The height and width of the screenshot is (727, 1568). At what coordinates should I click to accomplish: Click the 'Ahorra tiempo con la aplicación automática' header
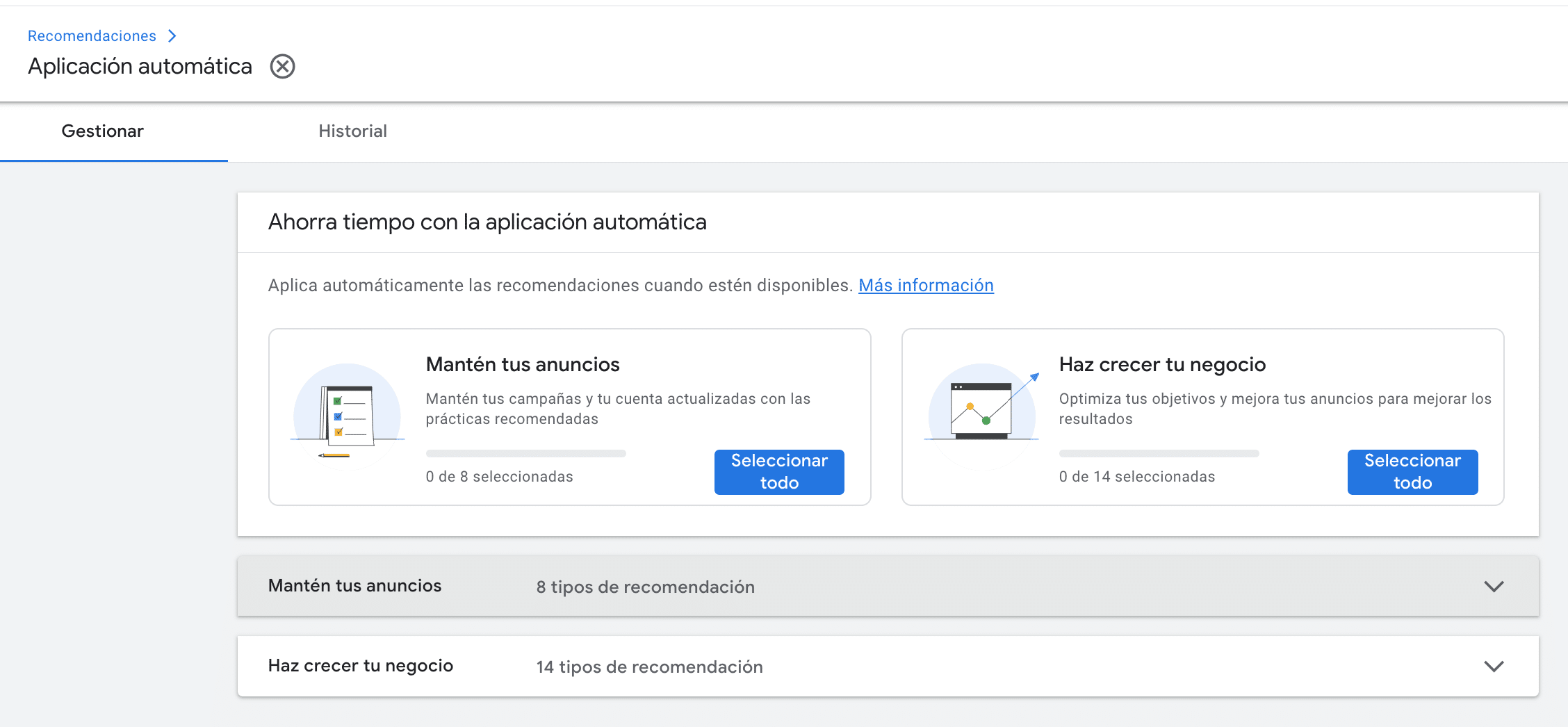click(487, 222)
